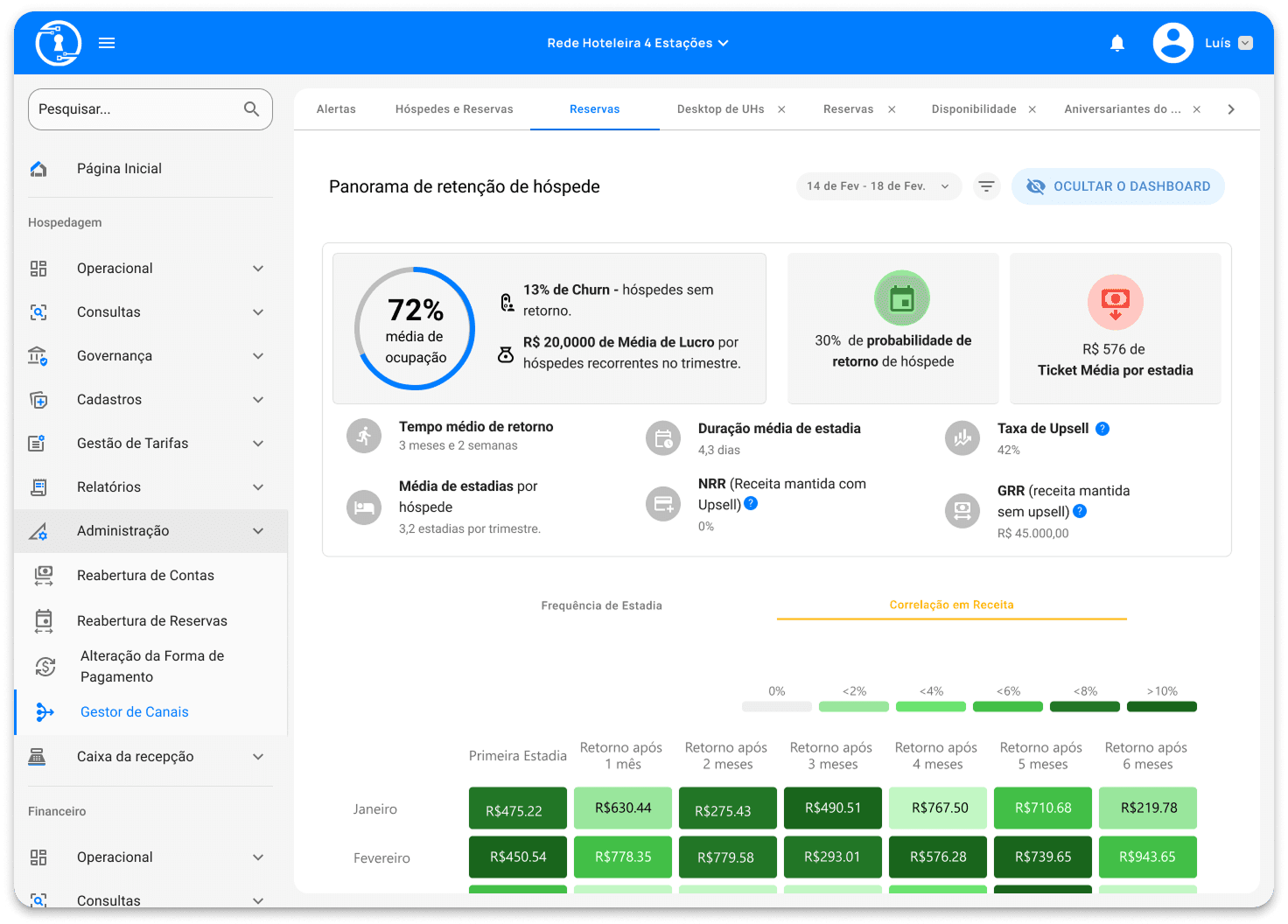
Task: Click the search magnifier icon
Action: click(251, 109)
